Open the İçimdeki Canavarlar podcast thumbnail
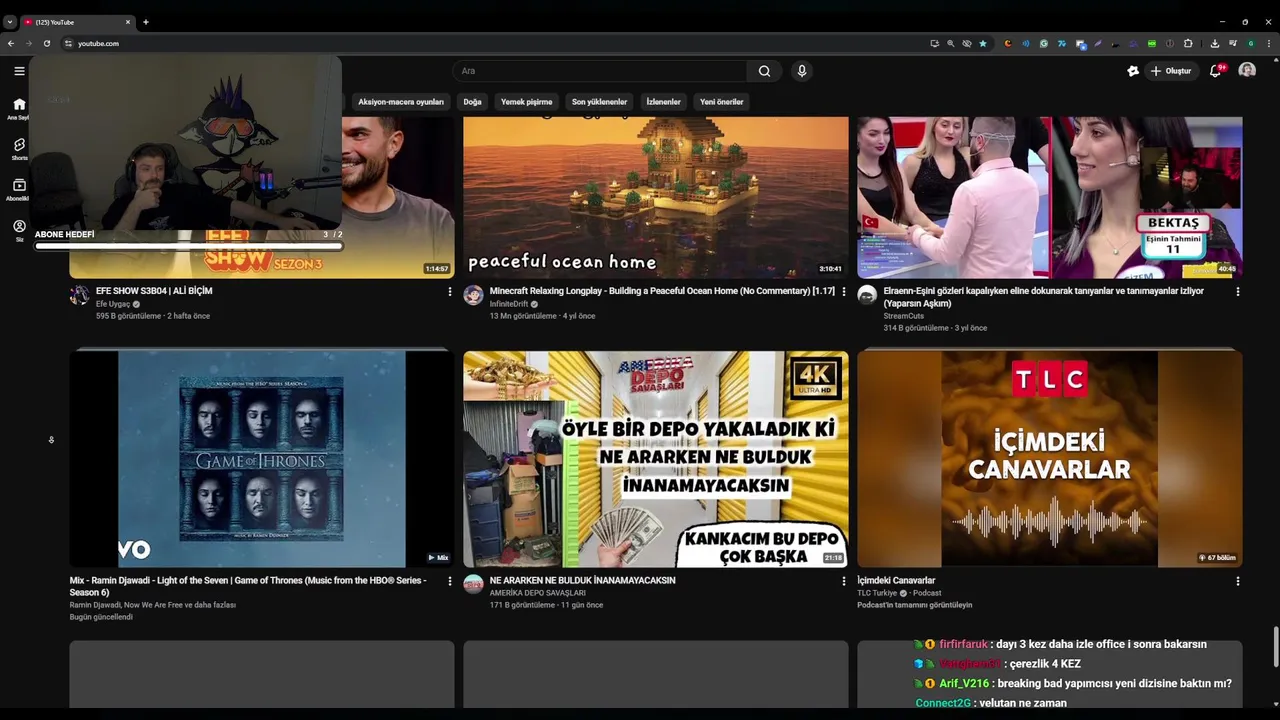Viewport: 1280px width, 720px height. click(x=1049, y=459)
